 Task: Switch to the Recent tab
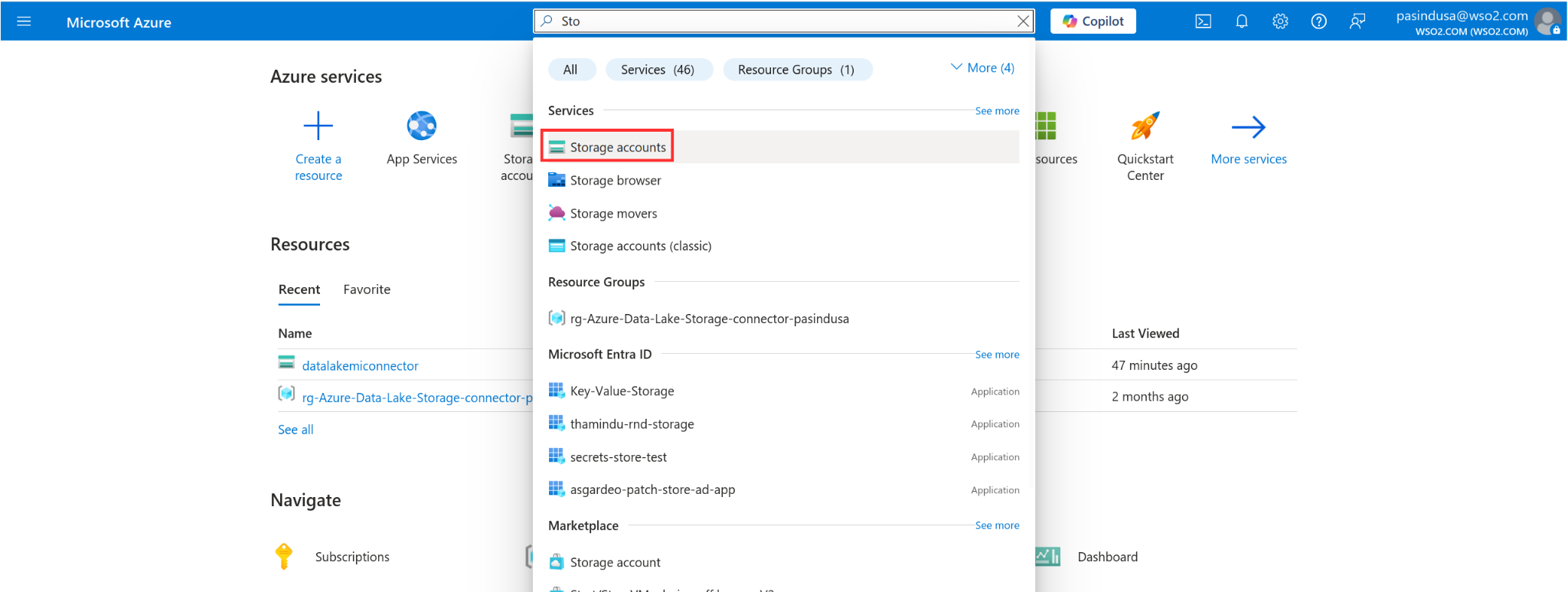tap(299, 289)
